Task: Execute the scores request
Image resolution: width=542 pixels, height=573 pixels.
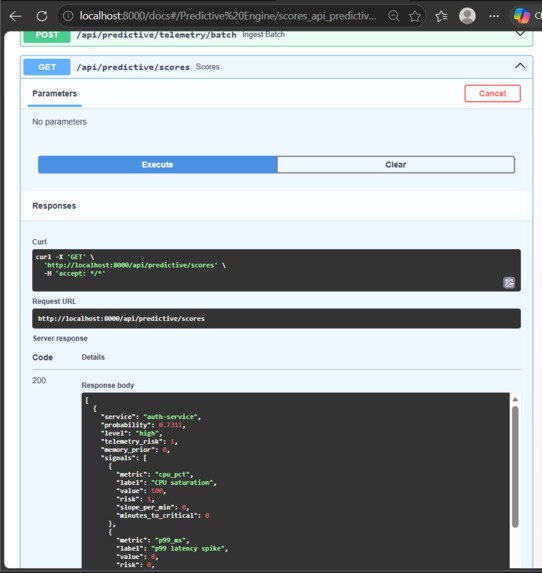Action: (x=158, y=164)
